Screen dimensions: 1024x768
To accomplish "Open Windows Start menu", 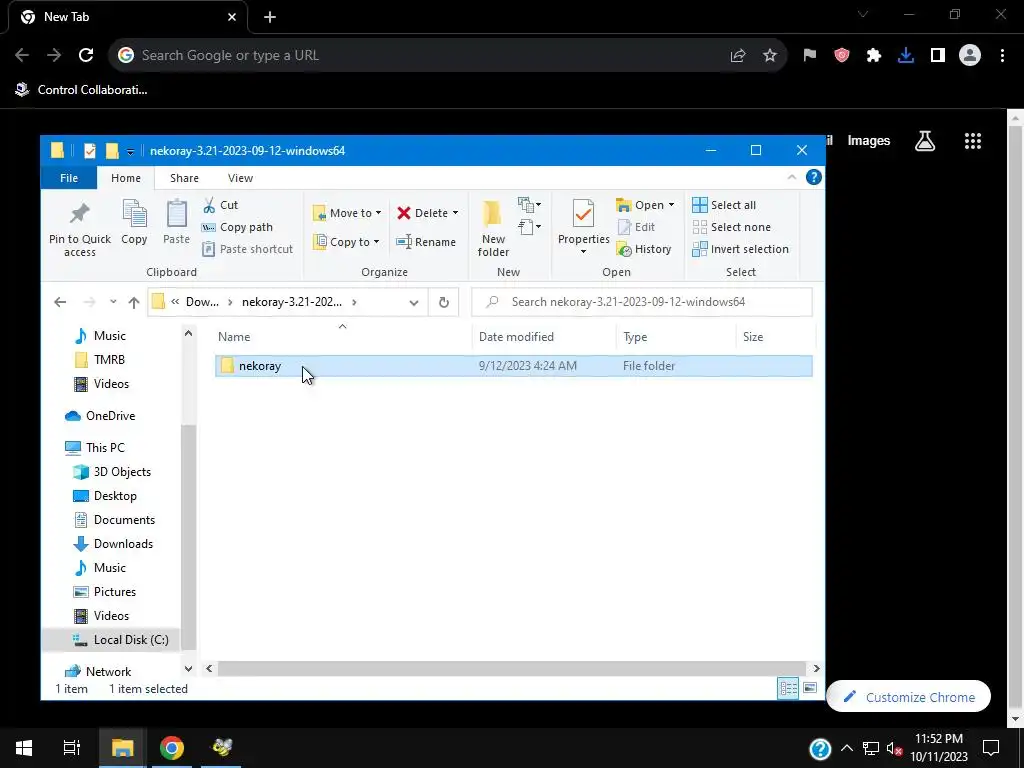I will pyautogui.click(x=24, y=747).
